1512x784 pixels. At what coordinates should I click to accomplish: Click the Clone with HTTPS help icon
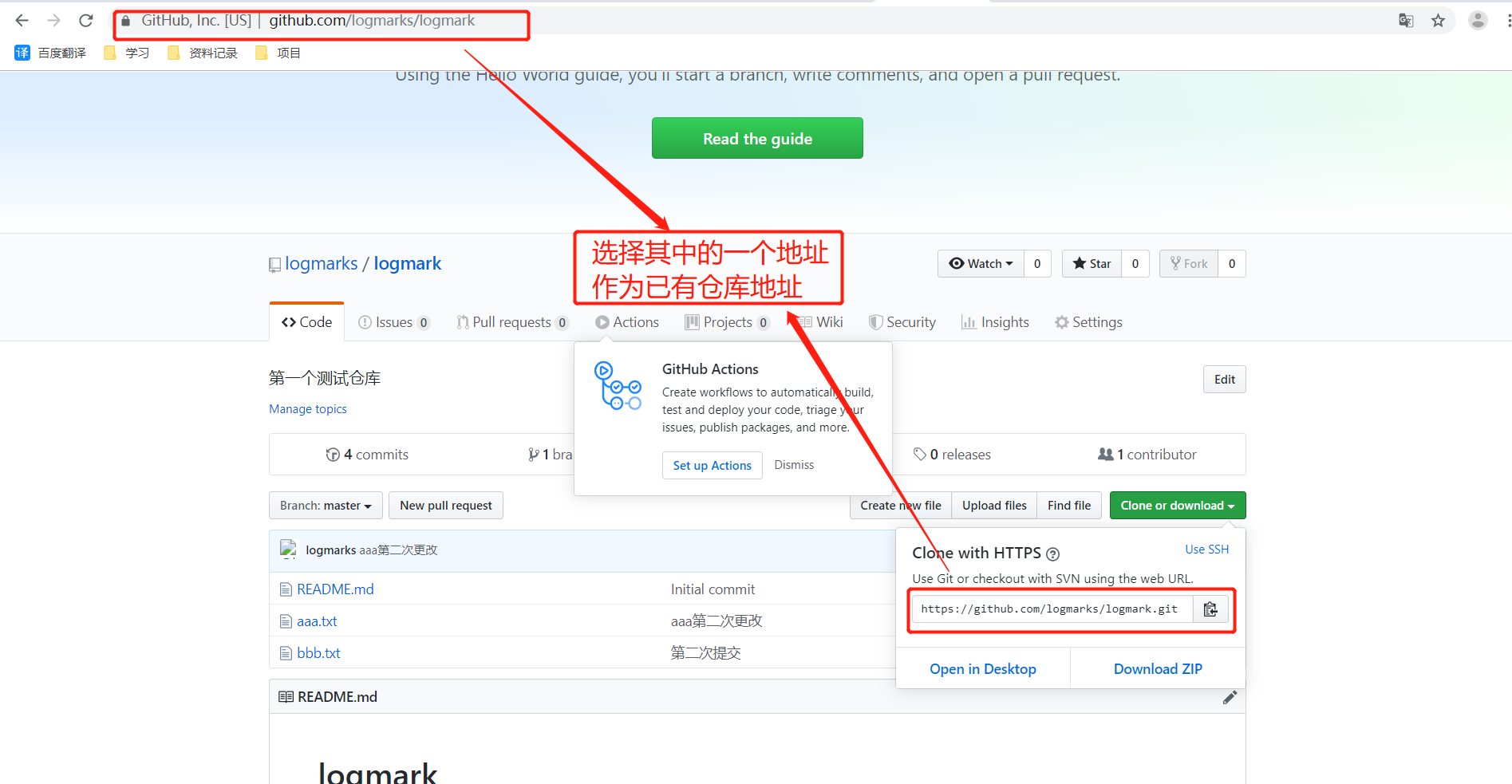(x=1052, y=554)
